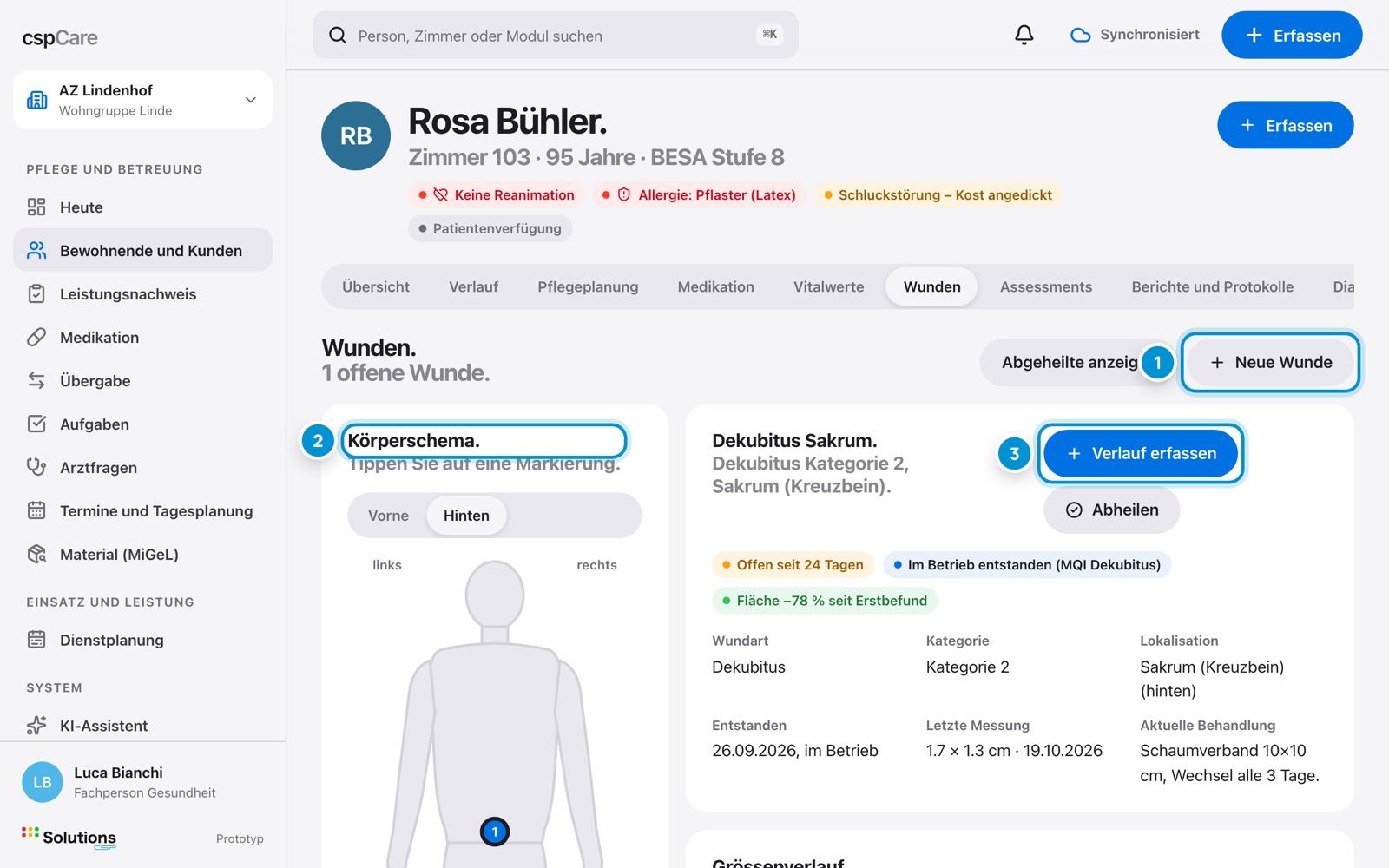Click the Material (MiGeL) box icon
Screen dimensions: 1389x868
coord(36,554)
